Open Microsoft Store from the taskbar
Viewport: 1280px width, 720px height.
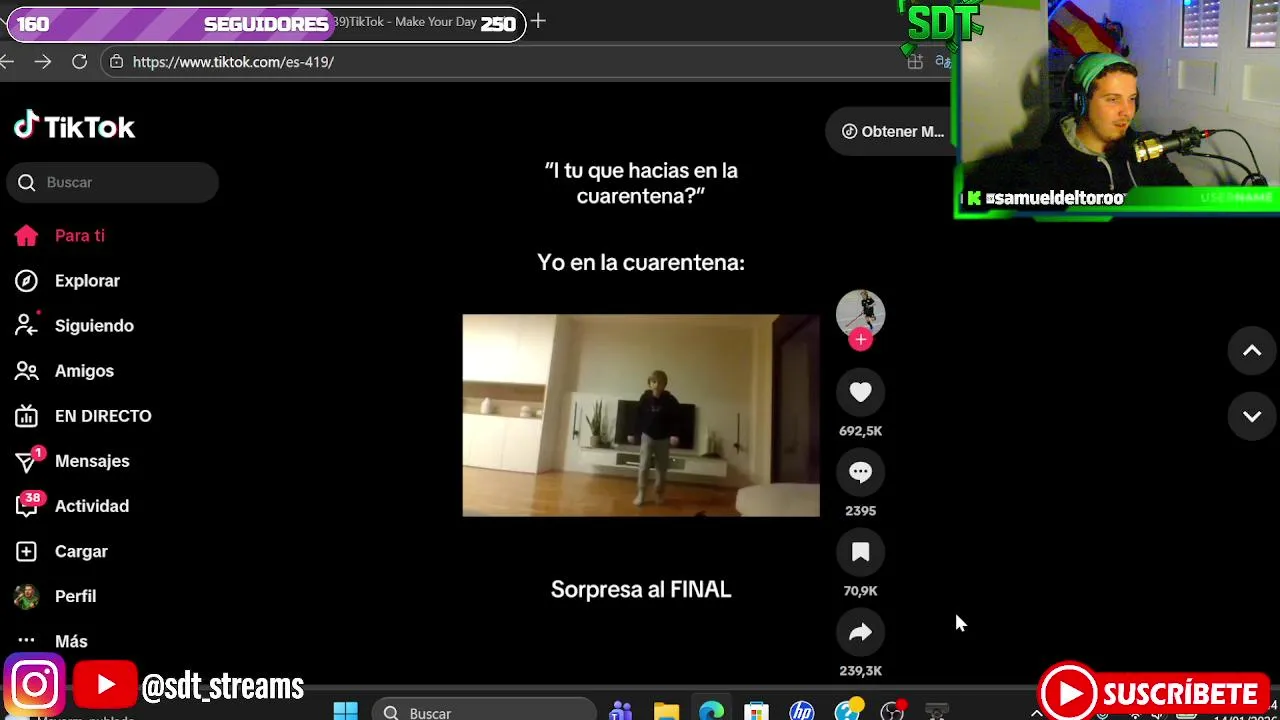[756, 711]
